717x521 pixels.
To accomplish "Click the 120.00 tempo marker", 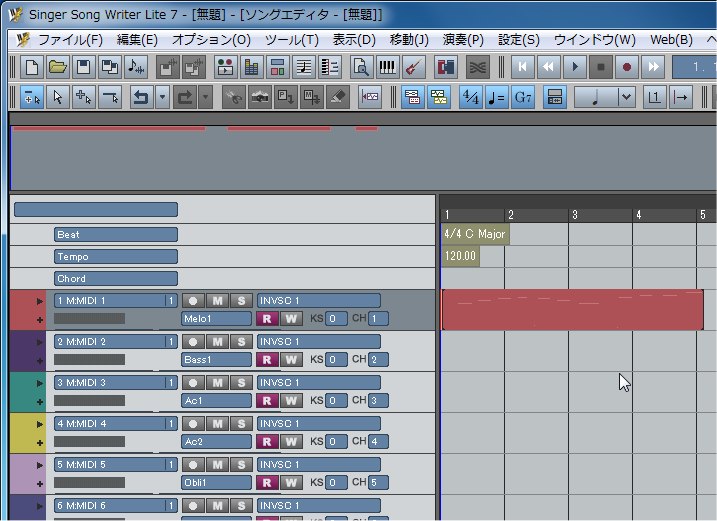I will (x=460, y=256).
